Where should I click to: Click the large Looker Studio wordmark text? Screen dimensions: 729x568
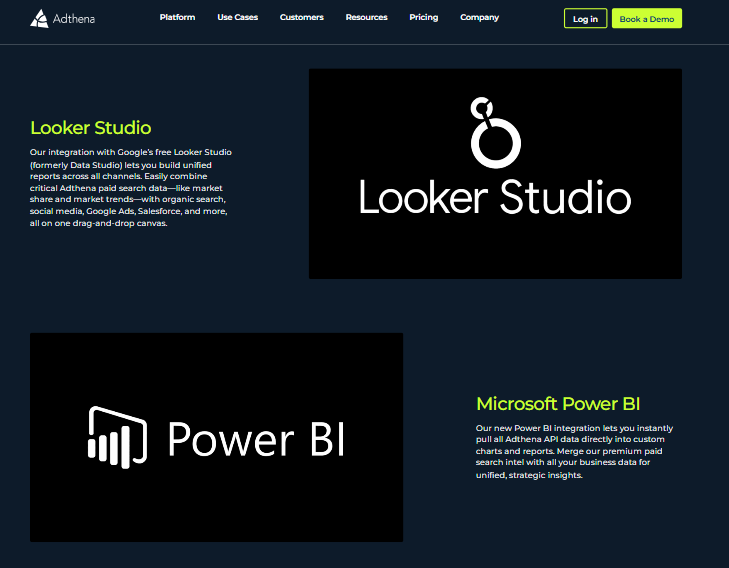495,197
